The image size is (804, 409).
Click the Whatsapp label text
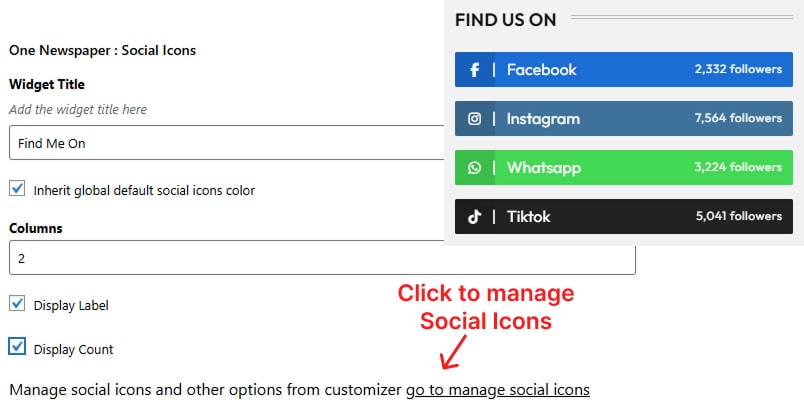pyautogui.click(x=543, y=168)
